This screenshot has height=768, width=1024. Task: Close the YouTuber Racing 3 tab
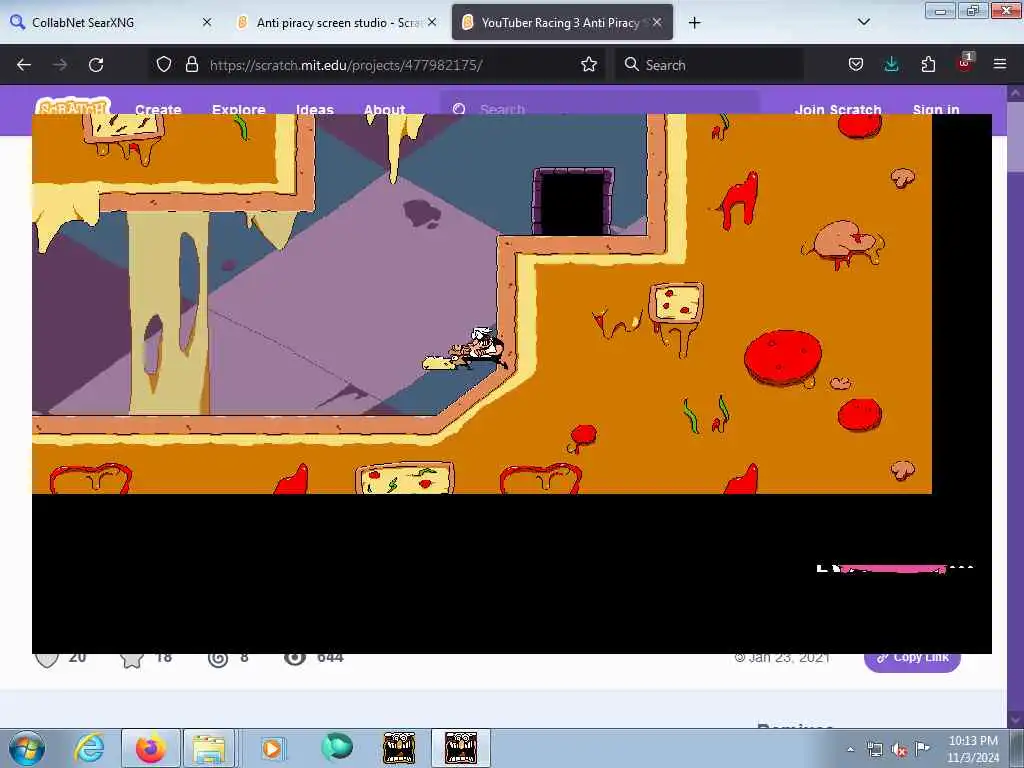657,22
